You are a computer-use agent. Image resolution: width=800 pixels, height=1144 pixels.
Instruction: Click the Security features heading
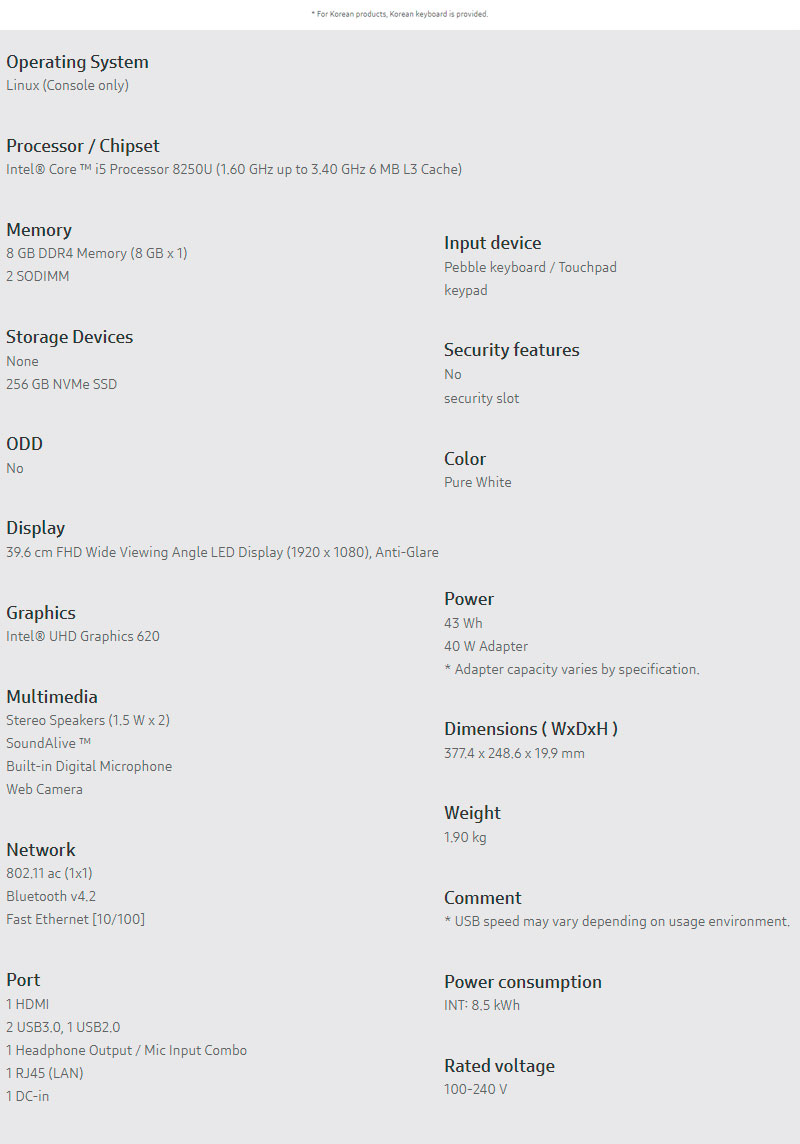(x=511, y=350)
